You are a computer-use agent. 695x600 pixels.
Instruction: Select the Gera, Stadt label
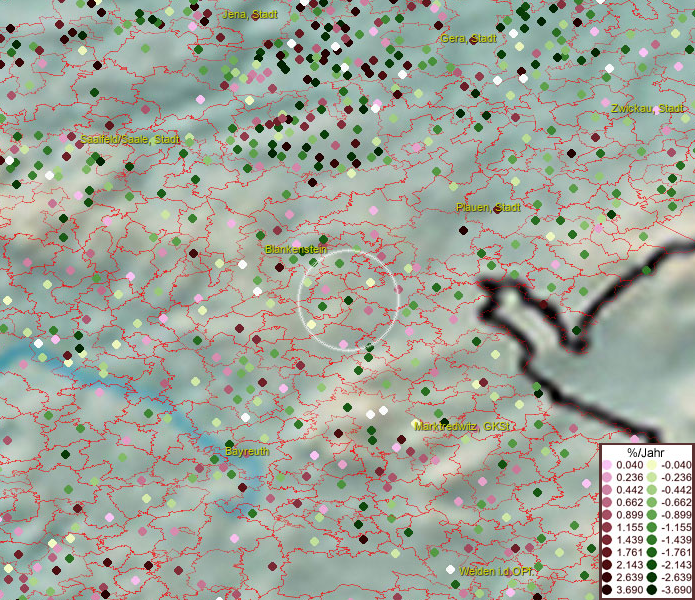click(469, 38)
